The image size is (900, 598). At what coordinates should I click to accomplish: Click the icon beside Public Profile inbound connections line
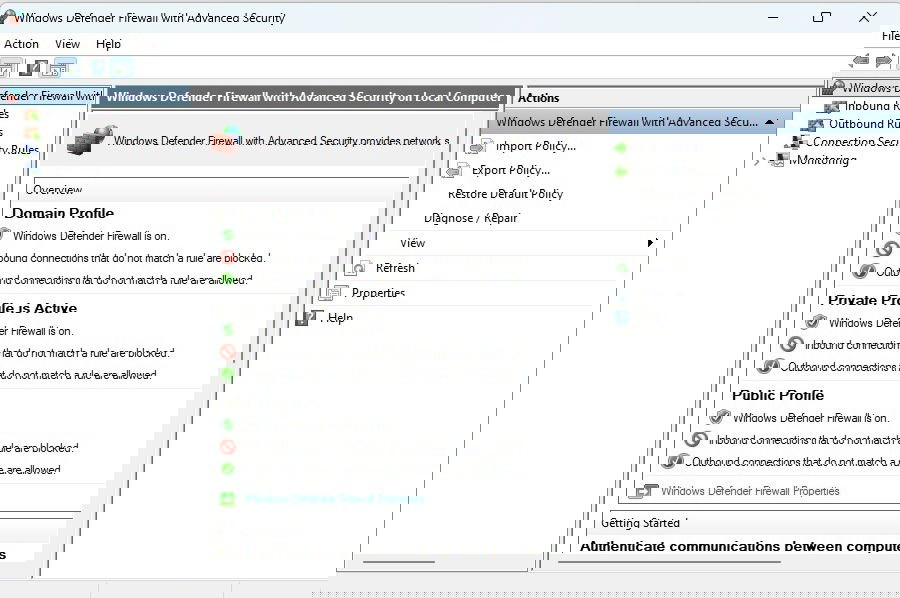pos(696,440)
